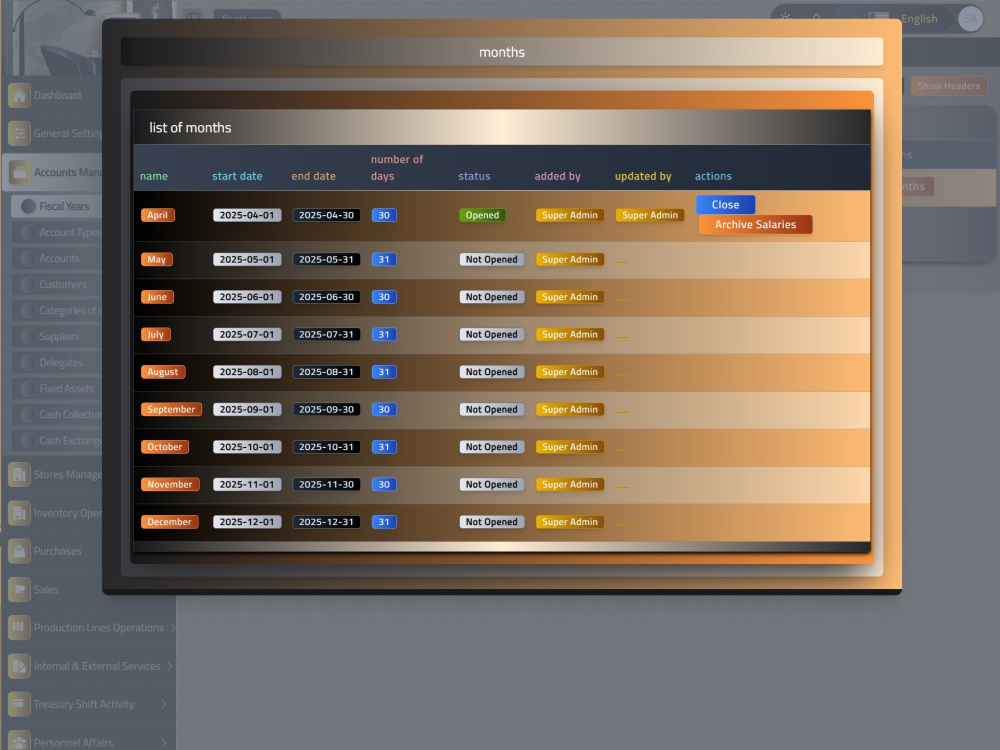Click the Categories of sidebar item
Image resolution: width=1000 pixels, height=750 pixels.
point(57,311)
